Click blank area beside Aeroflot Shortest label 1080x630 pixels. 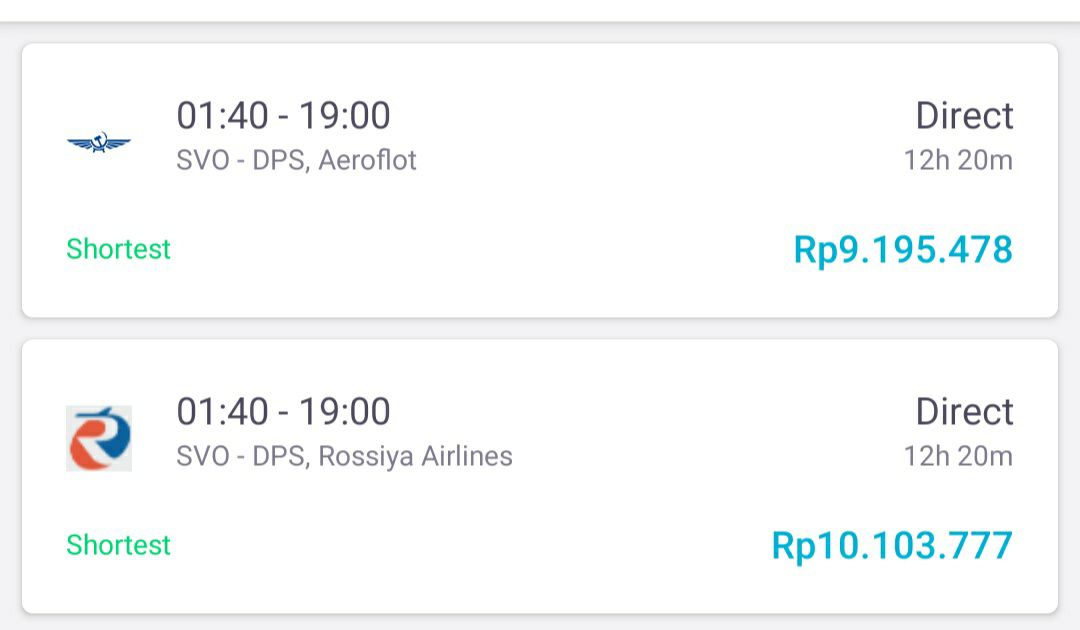482,249
